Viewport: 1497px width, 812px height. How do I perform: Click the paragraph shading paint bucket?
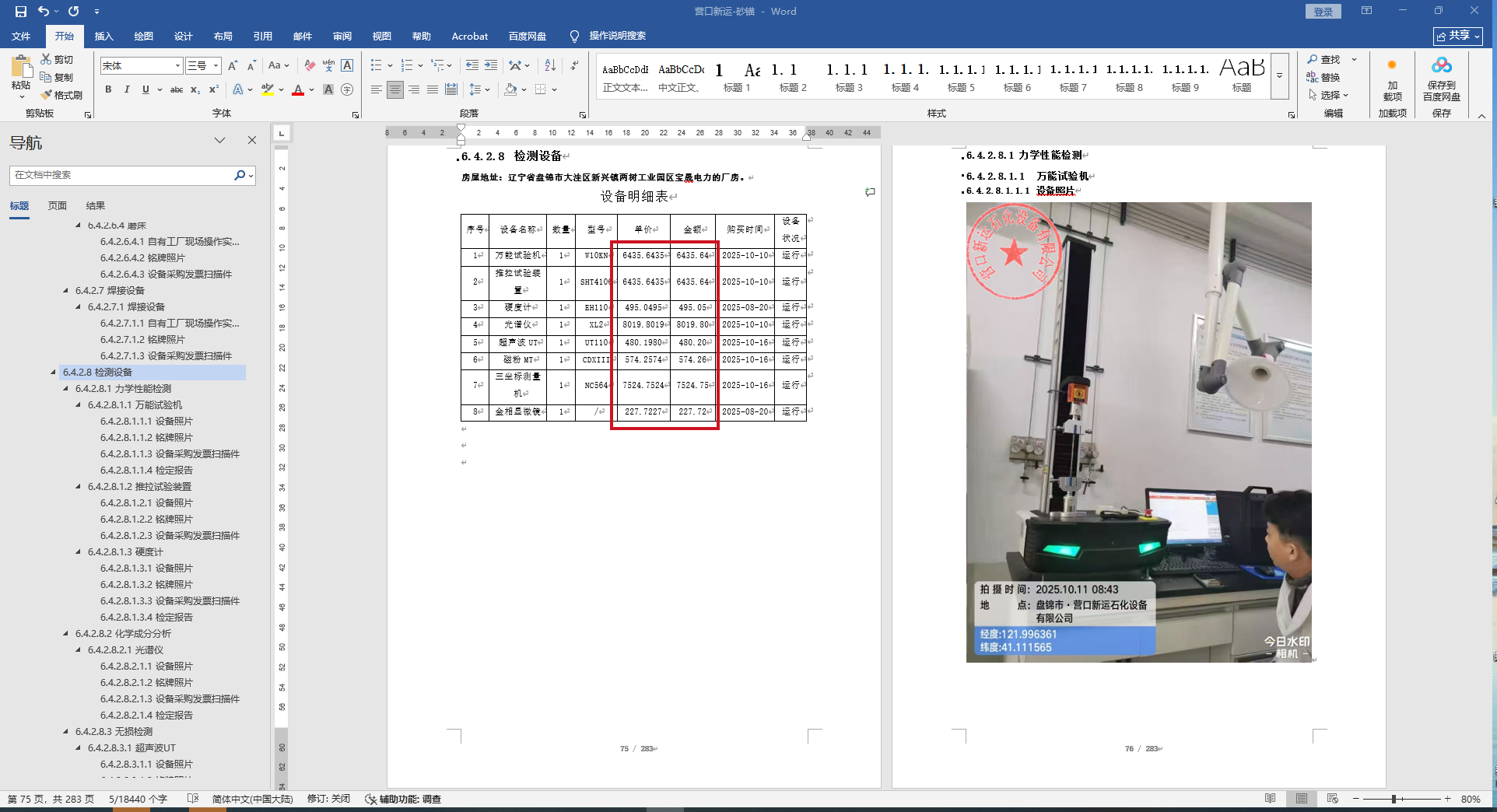point(510,89)
